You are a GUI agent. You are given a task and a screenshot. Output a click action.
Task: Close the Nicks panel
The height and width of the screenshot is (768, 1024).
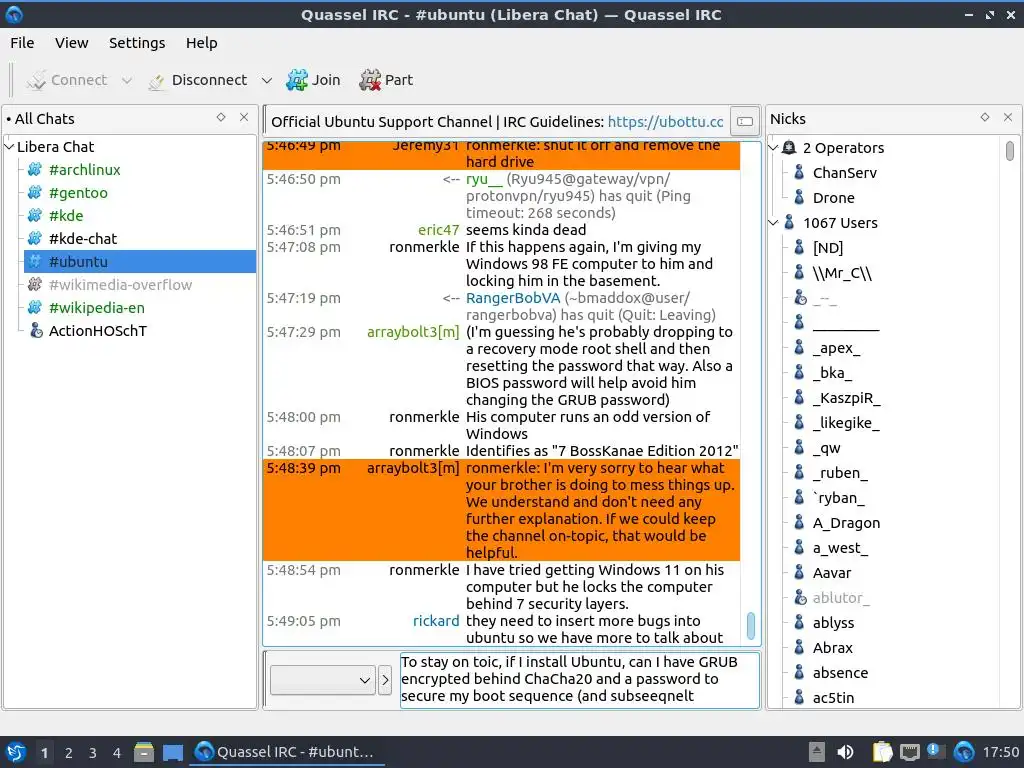tap(1008, 117)
